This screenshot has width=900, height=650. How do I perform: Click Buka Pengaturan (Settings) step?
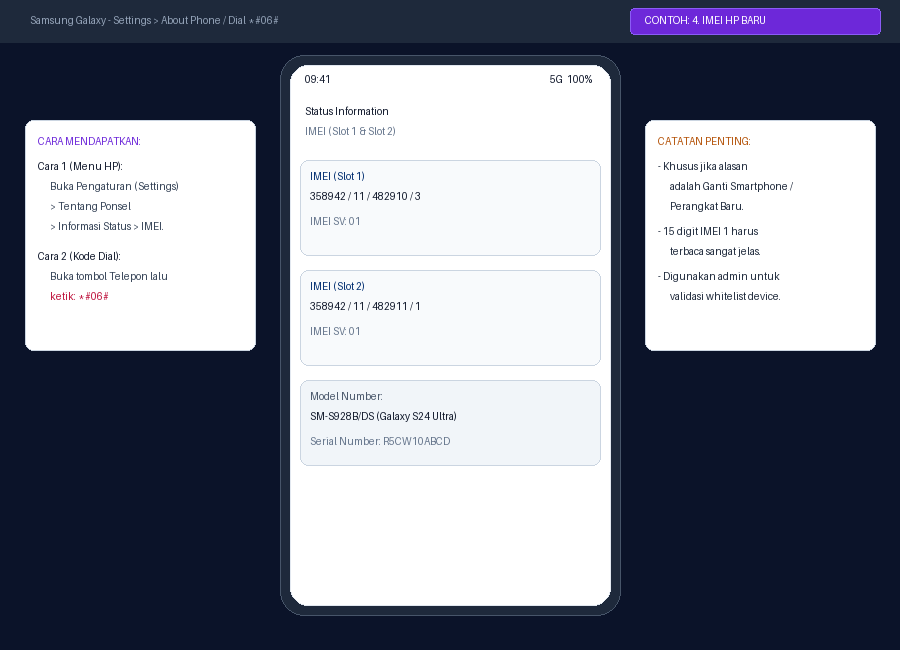tap(114, 187)
